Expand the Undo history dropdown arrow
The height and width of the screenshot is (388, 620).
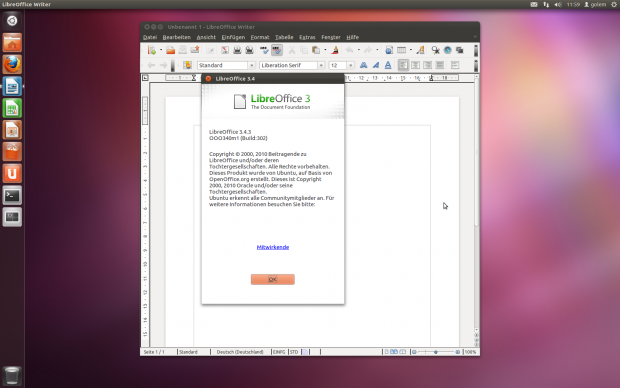click(x=359, y=50)
